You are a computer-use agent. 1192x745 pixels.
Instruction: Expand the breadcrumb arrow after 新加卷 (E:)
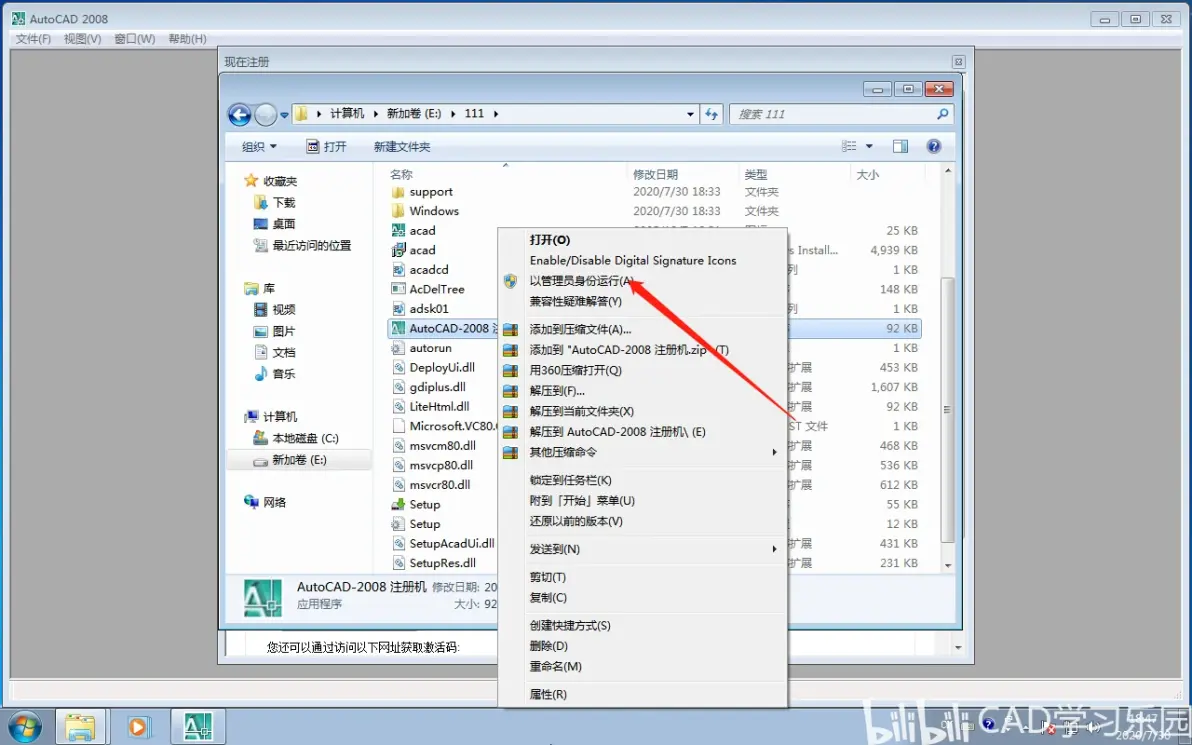click(453, 114)
